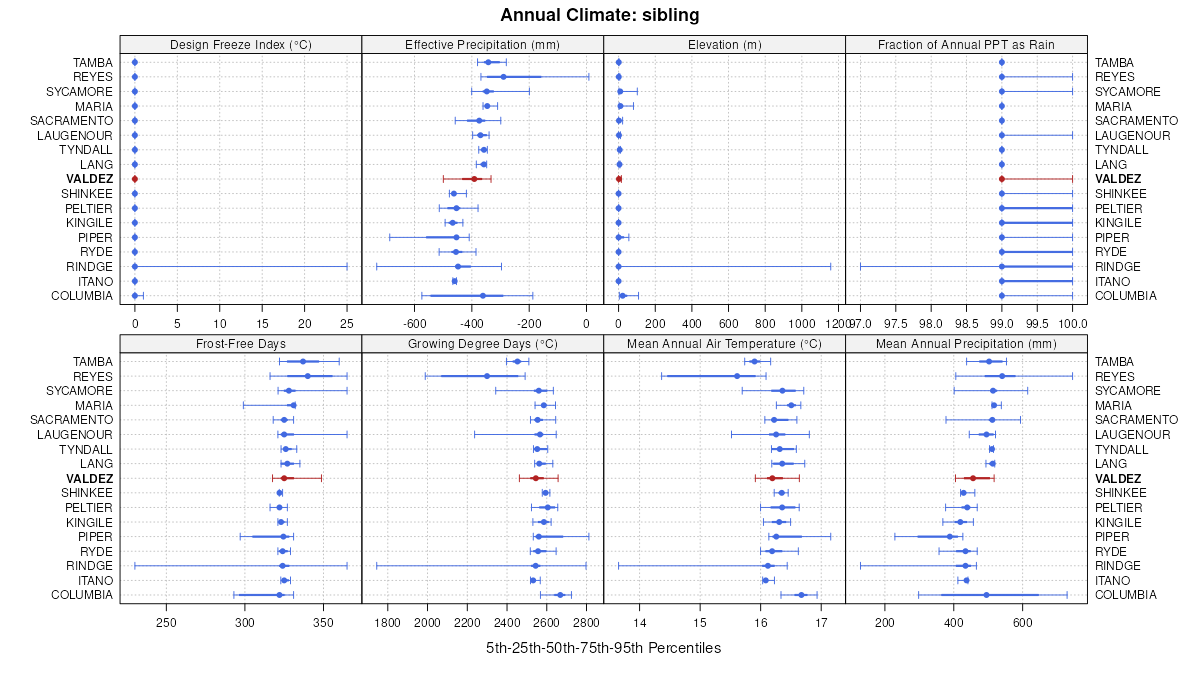The height and width of the screenshot is (675, 1200).
Task: Select the Growing Degree Days panel header
Action: 482,344
